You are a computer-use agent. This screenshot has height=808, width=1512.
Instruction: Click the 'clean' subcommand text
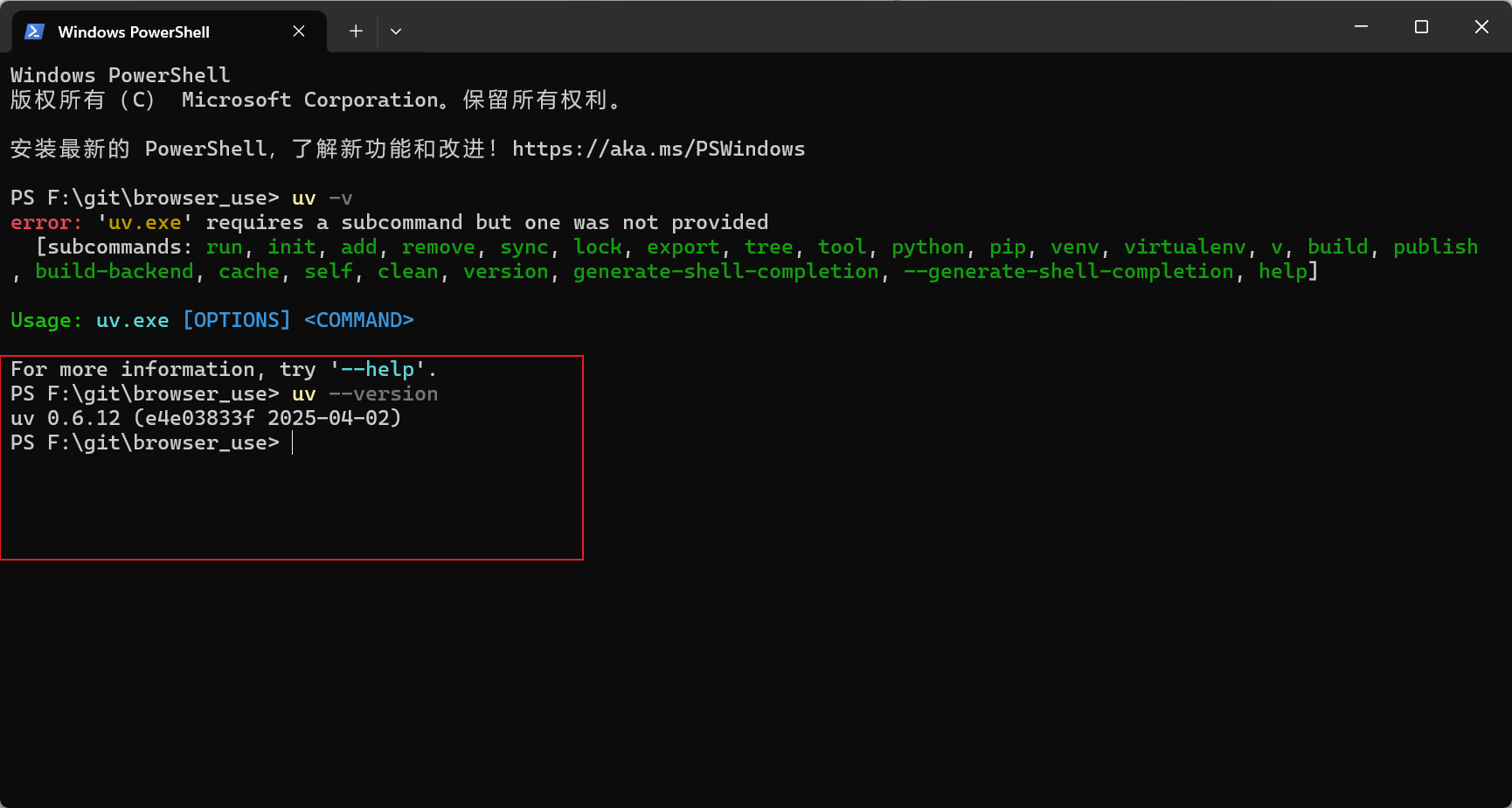pos(407,271)
